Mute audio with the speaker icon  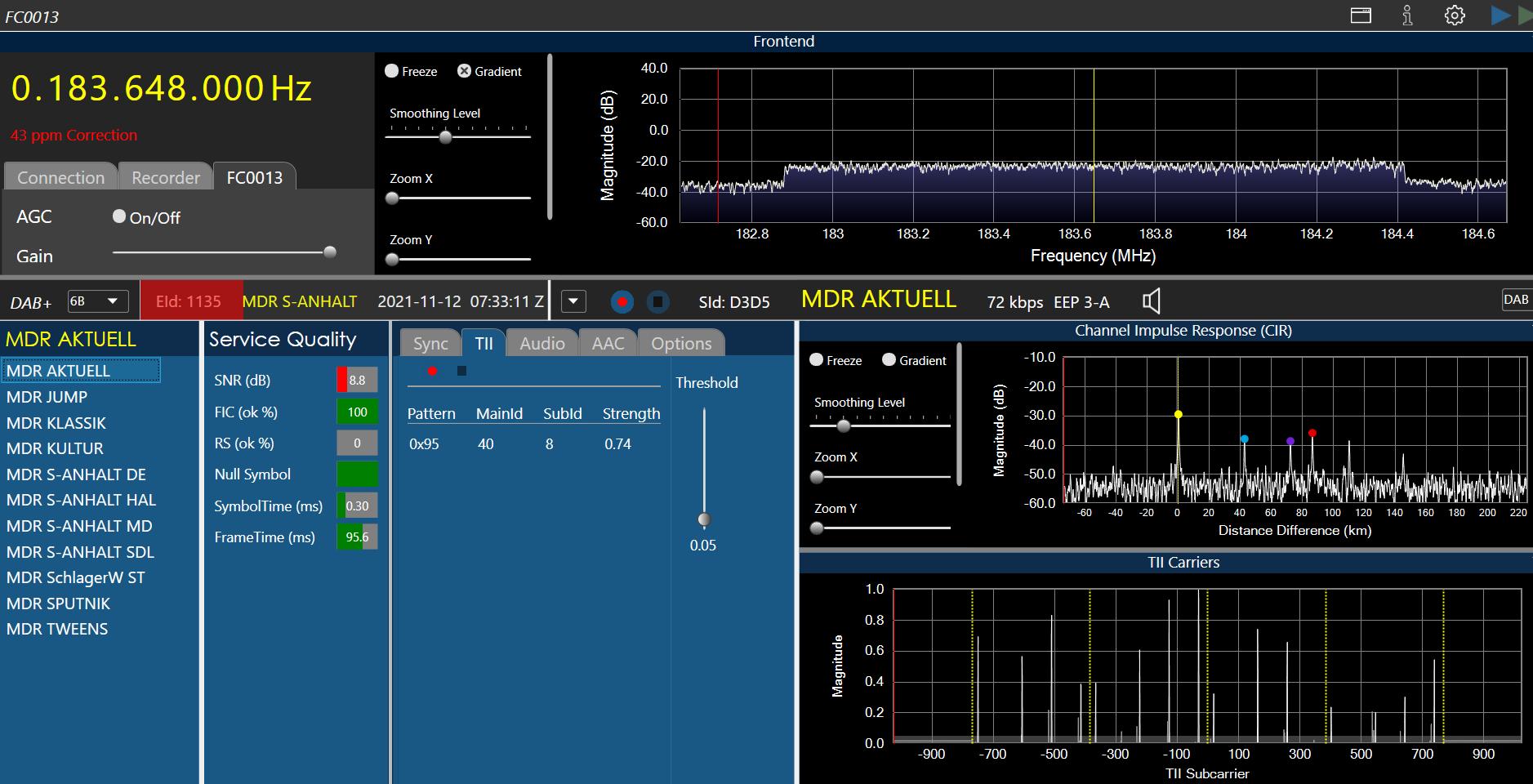[1152, 301]
